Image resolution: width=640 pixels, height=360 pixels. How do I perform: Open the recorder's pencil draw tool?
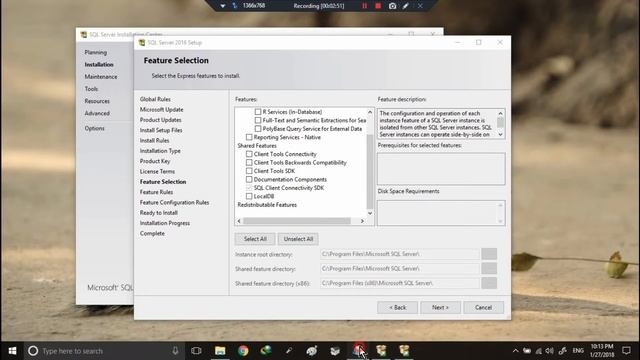coord(406,6)
